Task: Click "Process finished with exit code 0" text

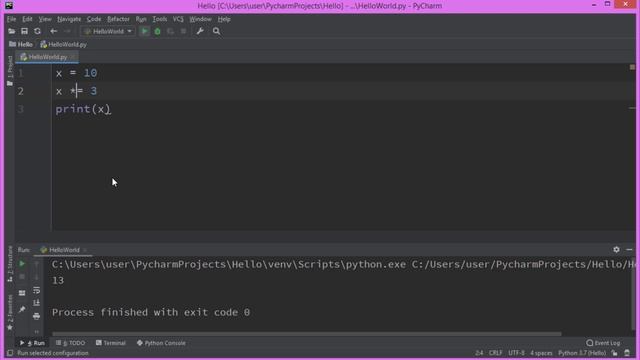Action: click(x=151, y=312)
